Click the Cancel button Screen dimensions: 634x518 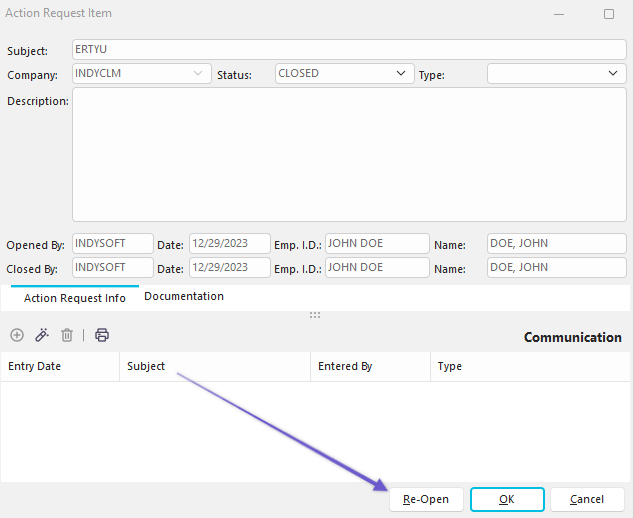[x=587, y=499]
